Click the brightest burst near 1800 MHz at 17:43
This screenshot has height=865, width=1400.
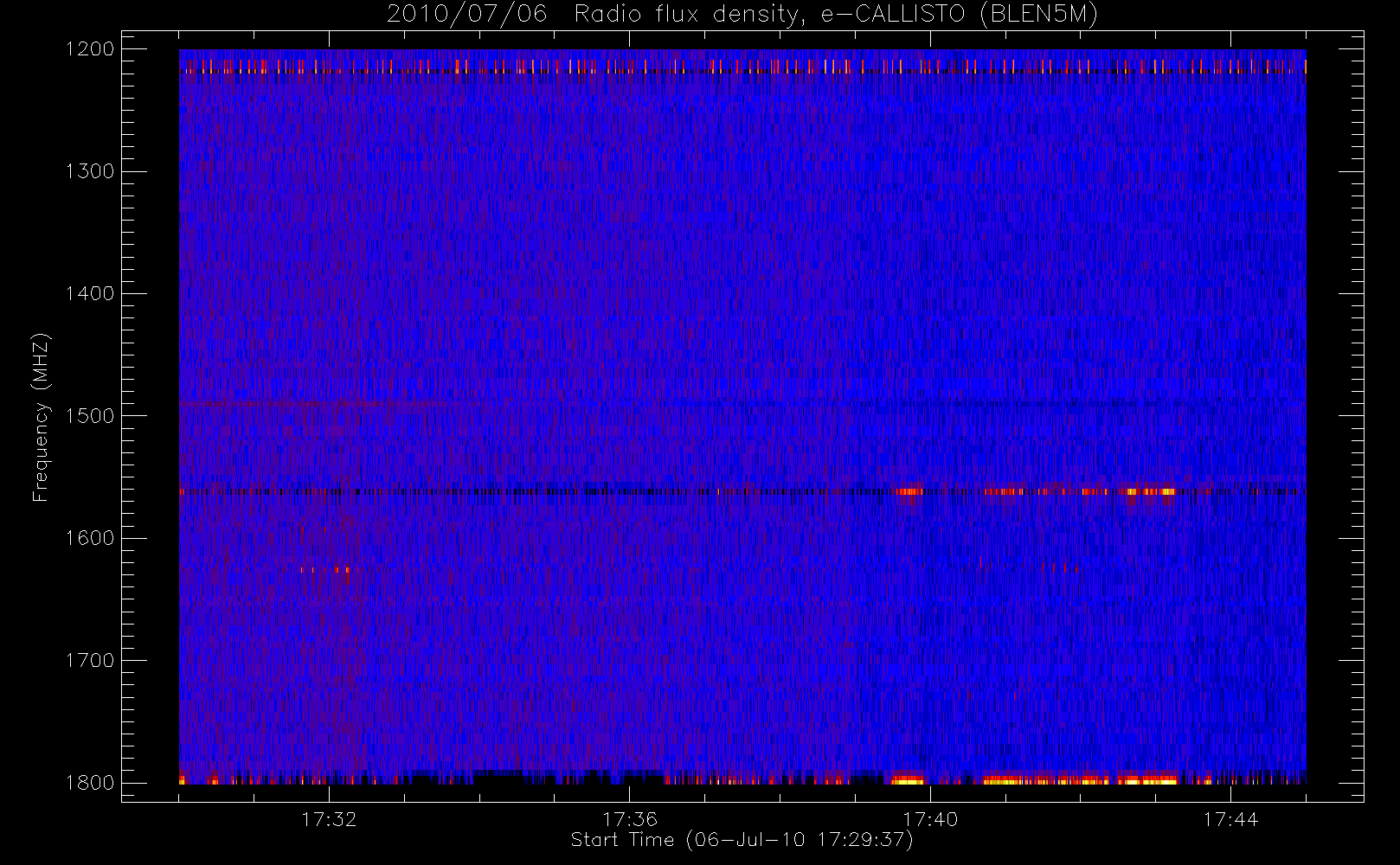tap(1147, 780)
